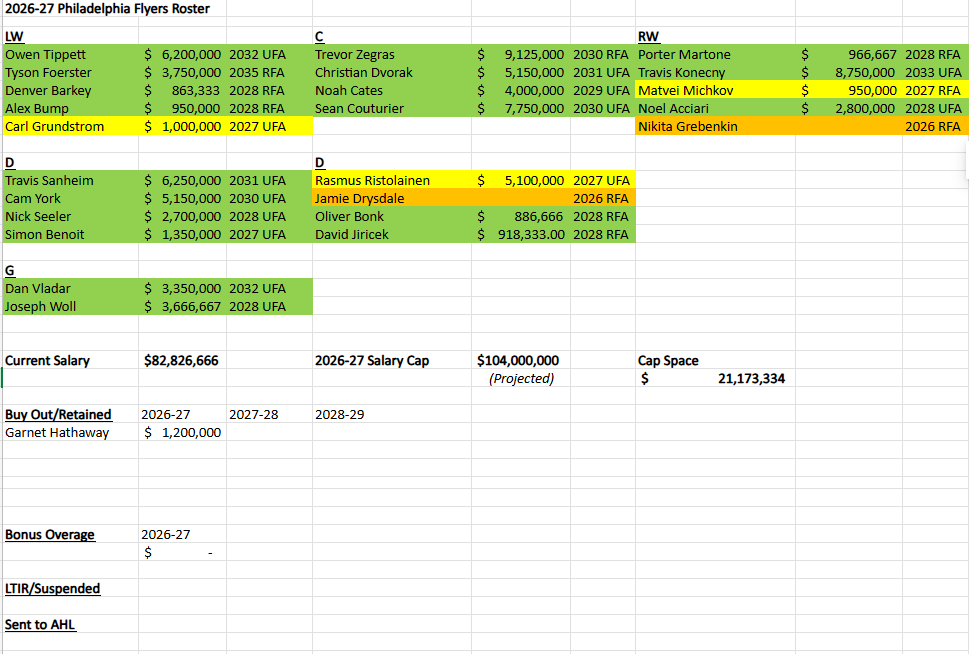The image size is (969, 654).
Task: Select the Cam York cell
Action: pos(70,198)
